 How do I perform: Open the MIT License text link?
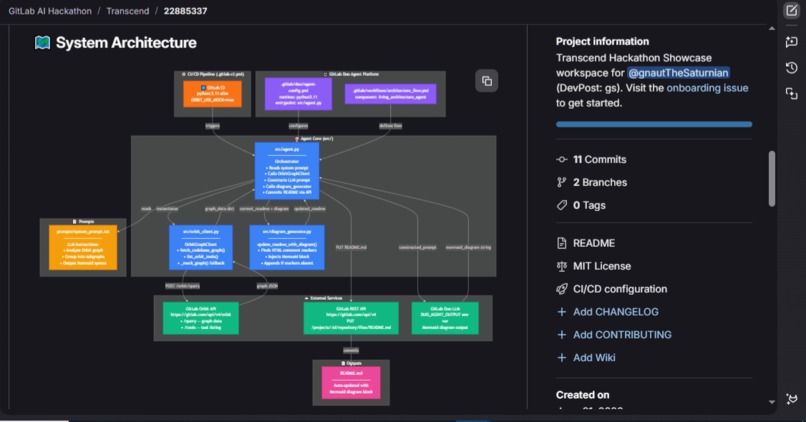click(x=602, y=266)
